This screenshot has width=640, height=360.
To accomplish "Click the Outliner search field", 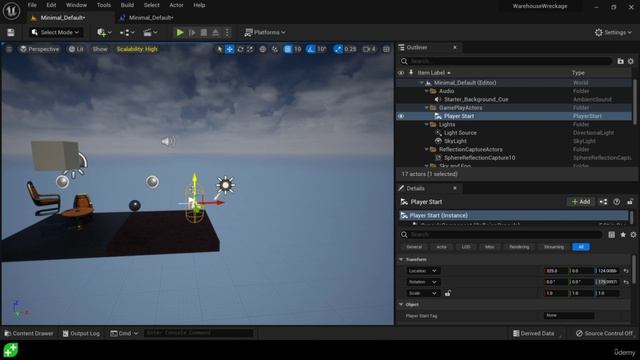I will (x=505, y=61).
